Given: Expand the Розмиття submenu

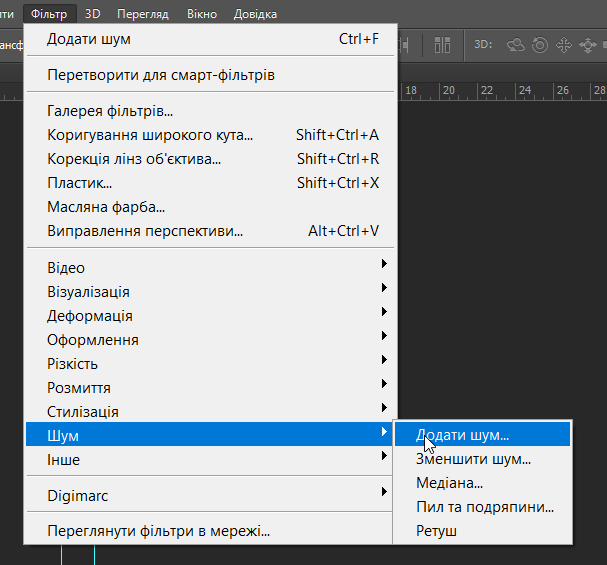Looking at the screenshot, I should [x=212, y=388].
